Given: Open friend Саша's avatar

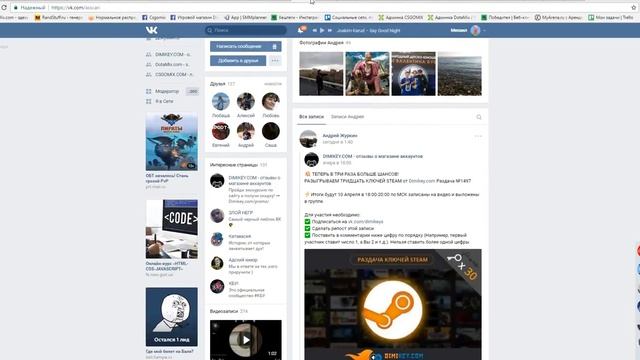Looking at the screenshot, I should pos(271,131).
